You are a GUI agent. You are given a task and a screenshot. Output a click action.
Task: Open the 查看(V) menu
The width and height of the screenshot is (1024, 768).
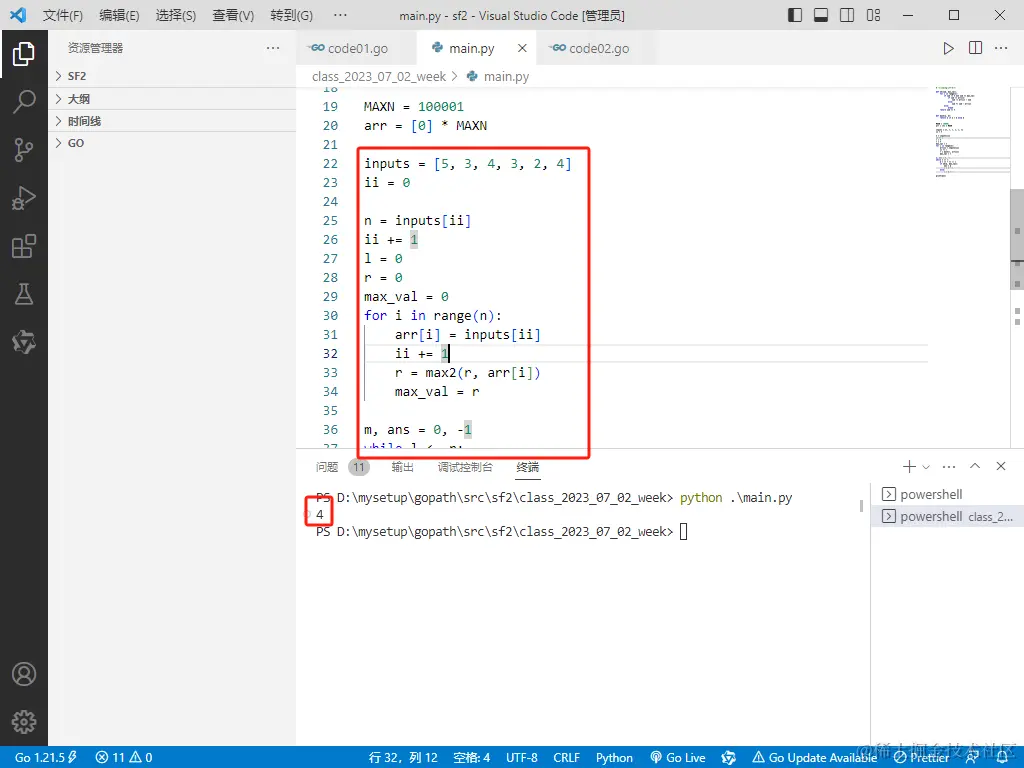point(233,15)
